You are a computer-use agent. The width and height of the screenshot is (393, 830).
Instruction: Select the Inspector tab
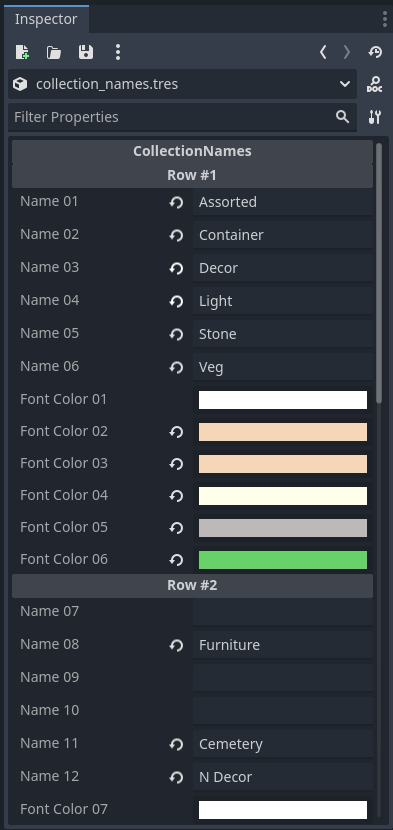[46, 19]
